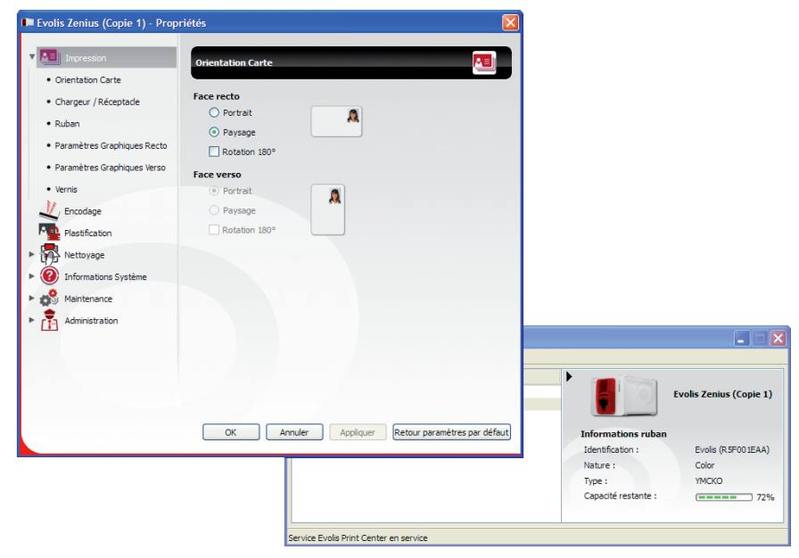
Task: Click the Informations Système question mark icon
Action: 49,276
